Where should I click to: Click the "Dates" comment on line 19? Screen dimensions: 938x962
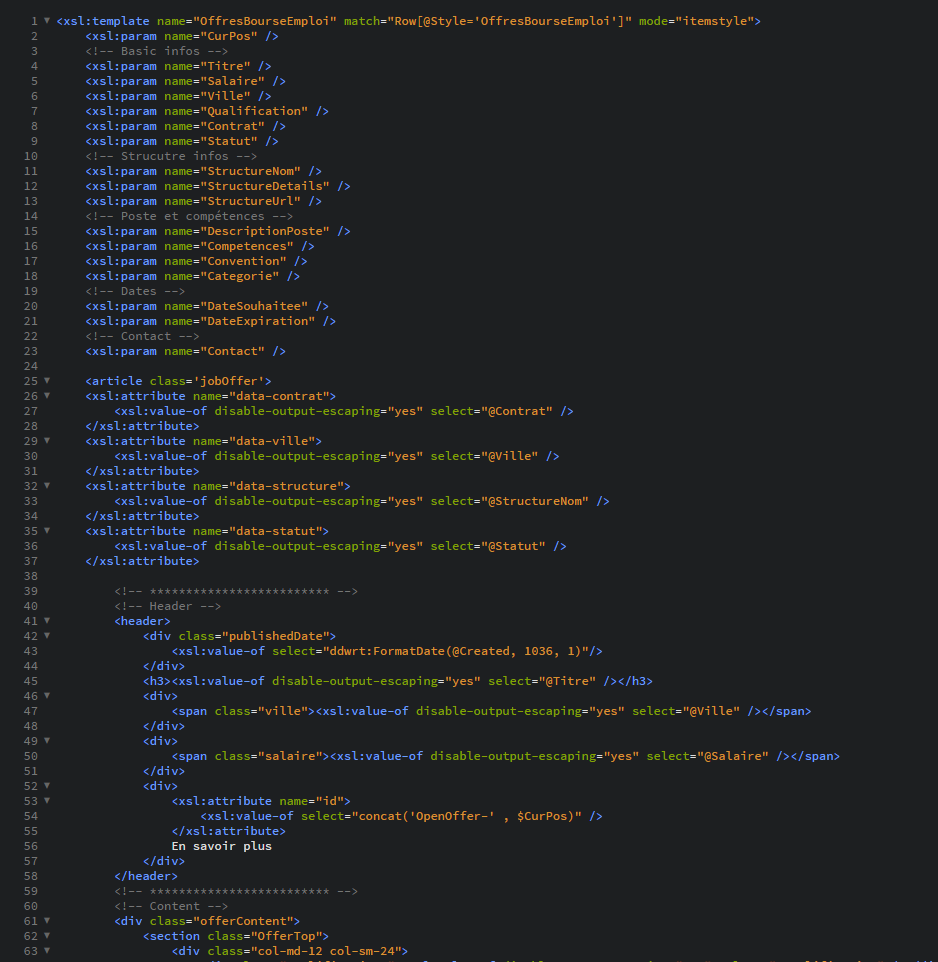coord(135,291)
